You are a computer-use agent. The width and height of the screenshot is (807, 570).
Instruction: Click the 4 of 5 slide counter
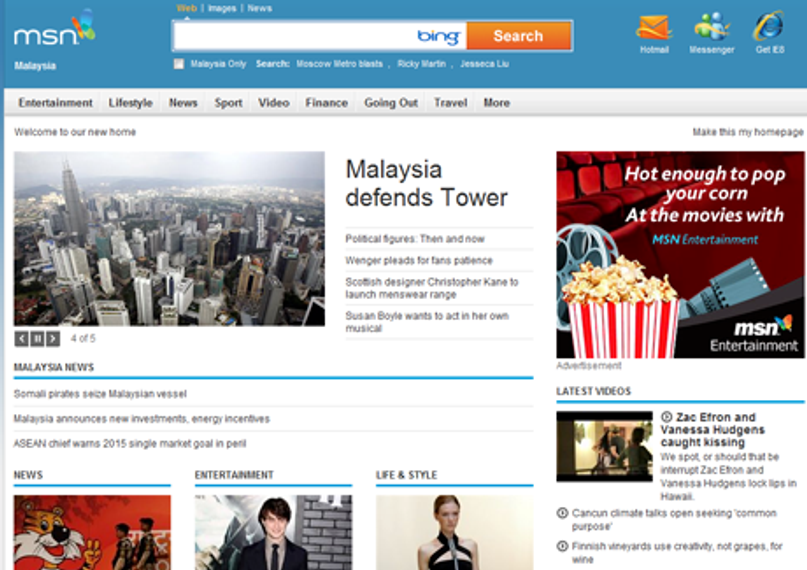(x=83, y=339)
